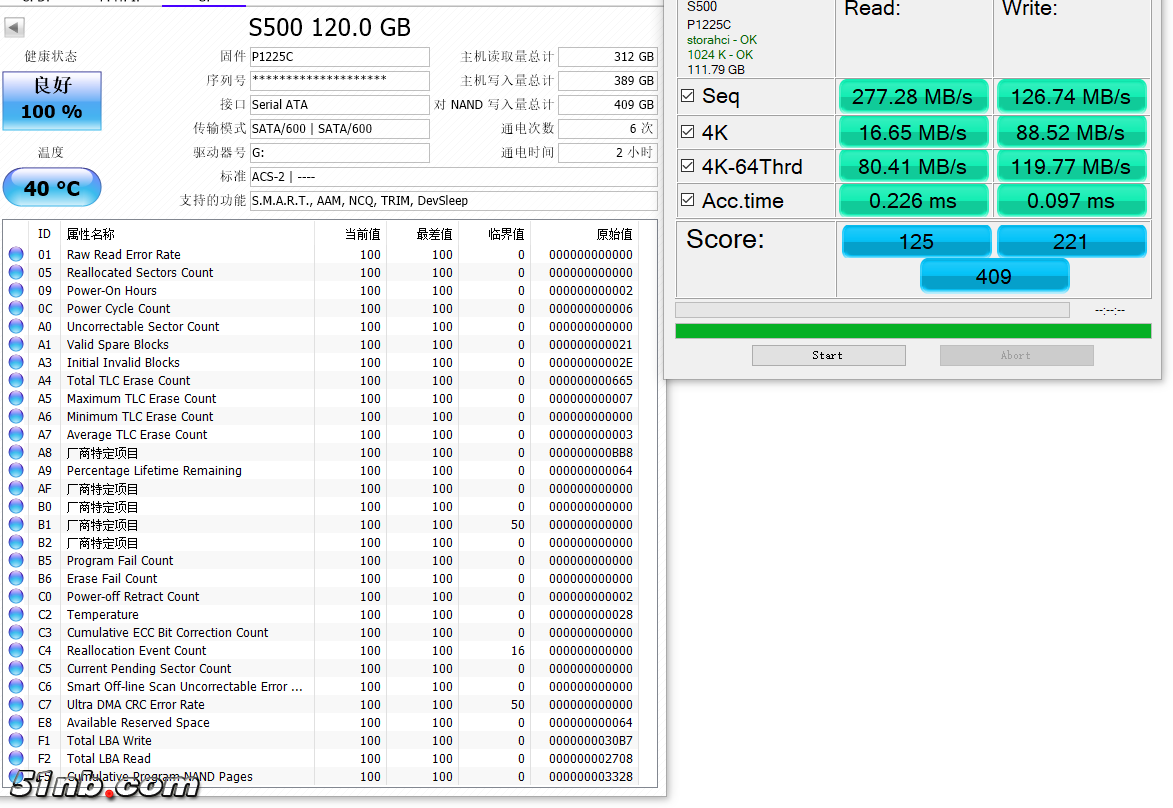Click the green benchmark progress bar
The image size is (1173, 808).
pyautogui.click(x=912, y=331)
